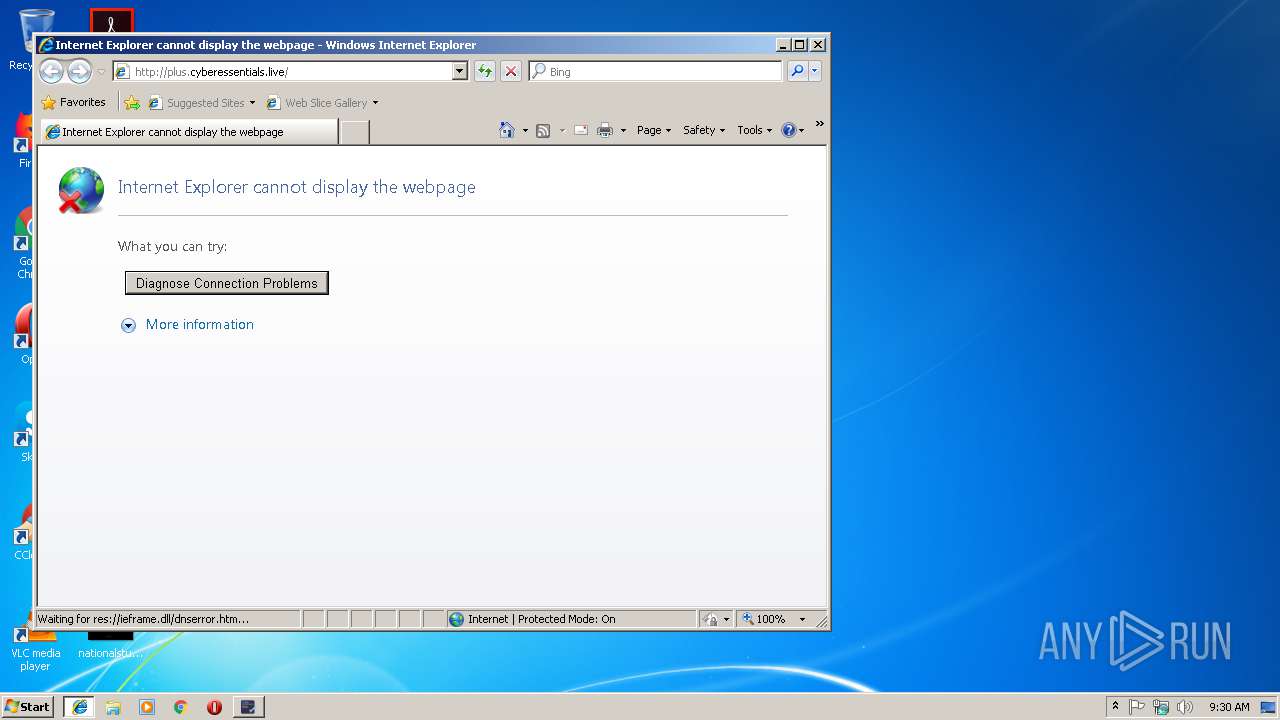Open the security lock status dropdown
The width and height of the screenshot is (1280, 720).
pos(716,619)
